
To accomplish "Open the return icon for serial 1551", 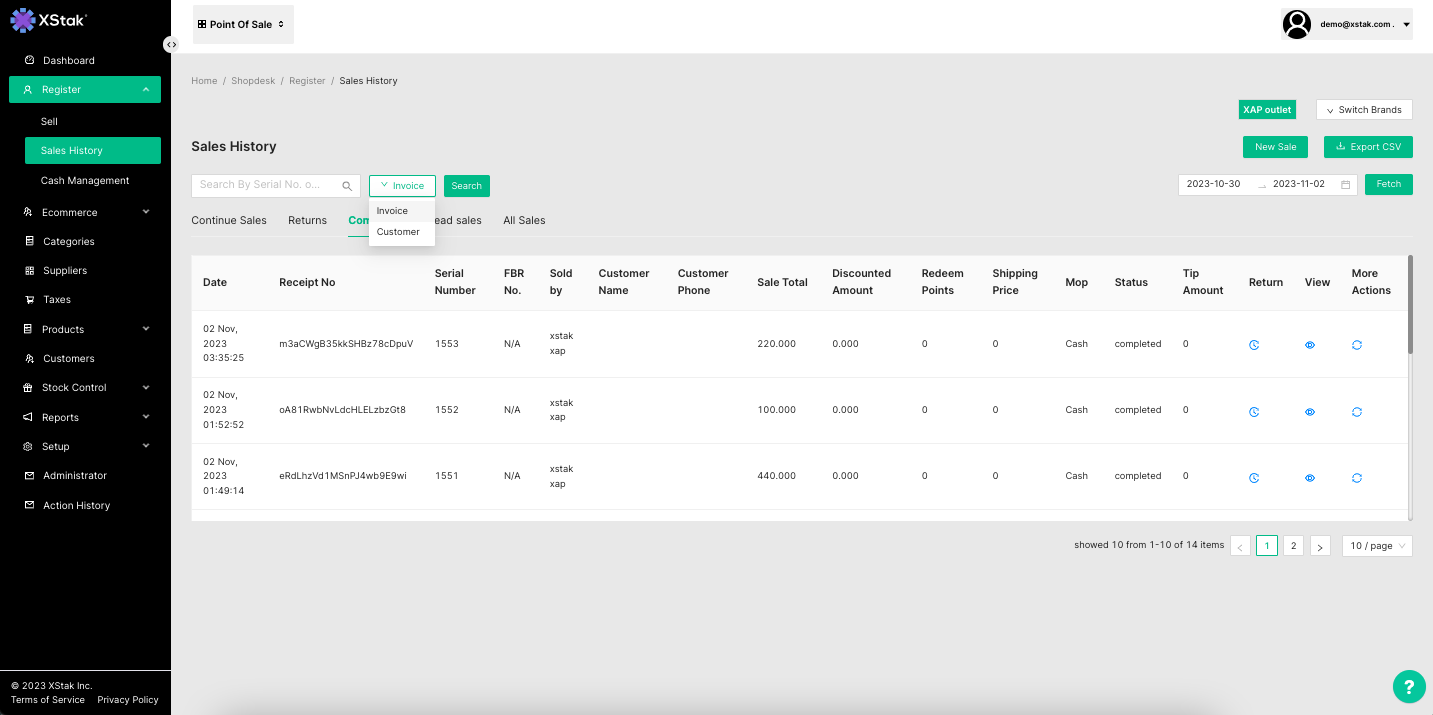I will tap(1254, 478).
